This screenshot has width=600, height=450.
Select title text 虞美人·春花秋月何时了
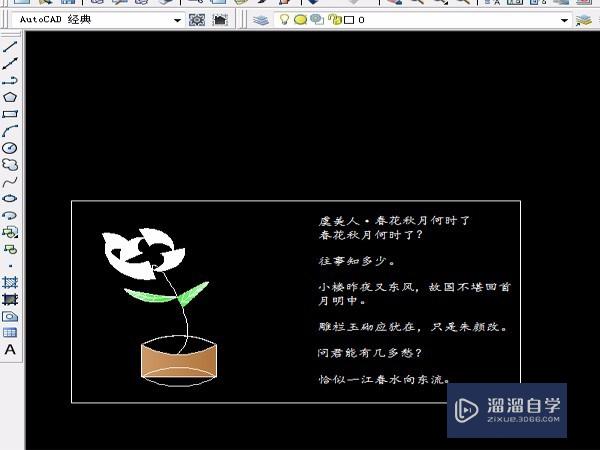tap(395, 220)
